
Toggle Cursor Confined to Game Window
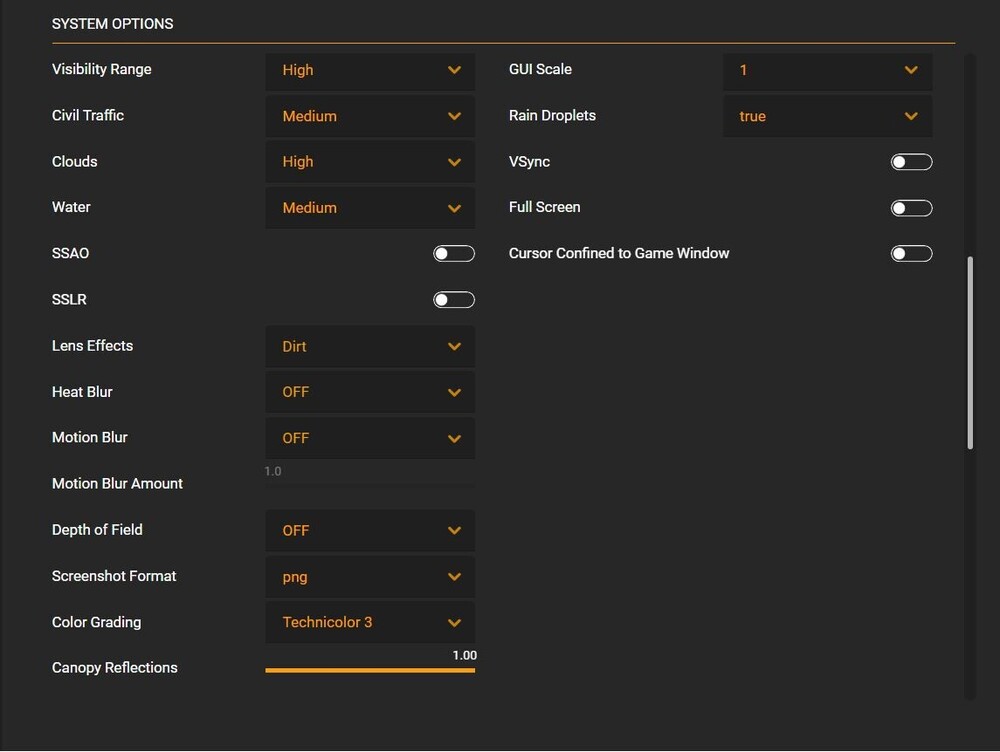coord(911,254)
